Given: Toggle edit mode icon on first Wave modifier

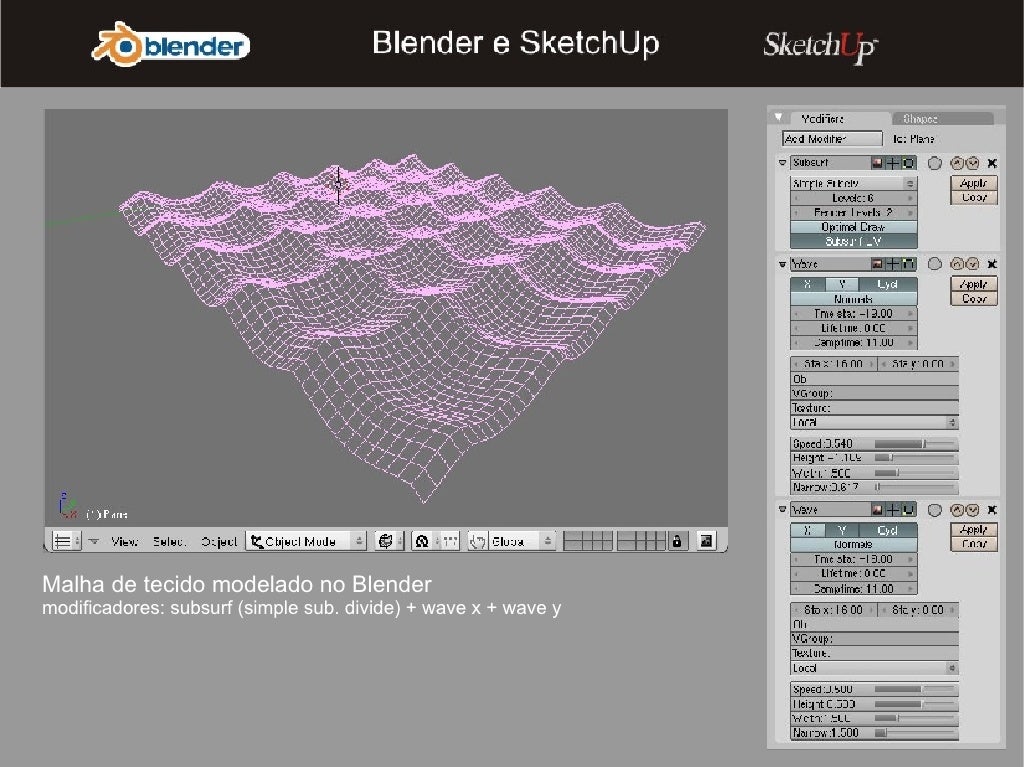Looking at the screenshot, I should click(x=908, y=264).
